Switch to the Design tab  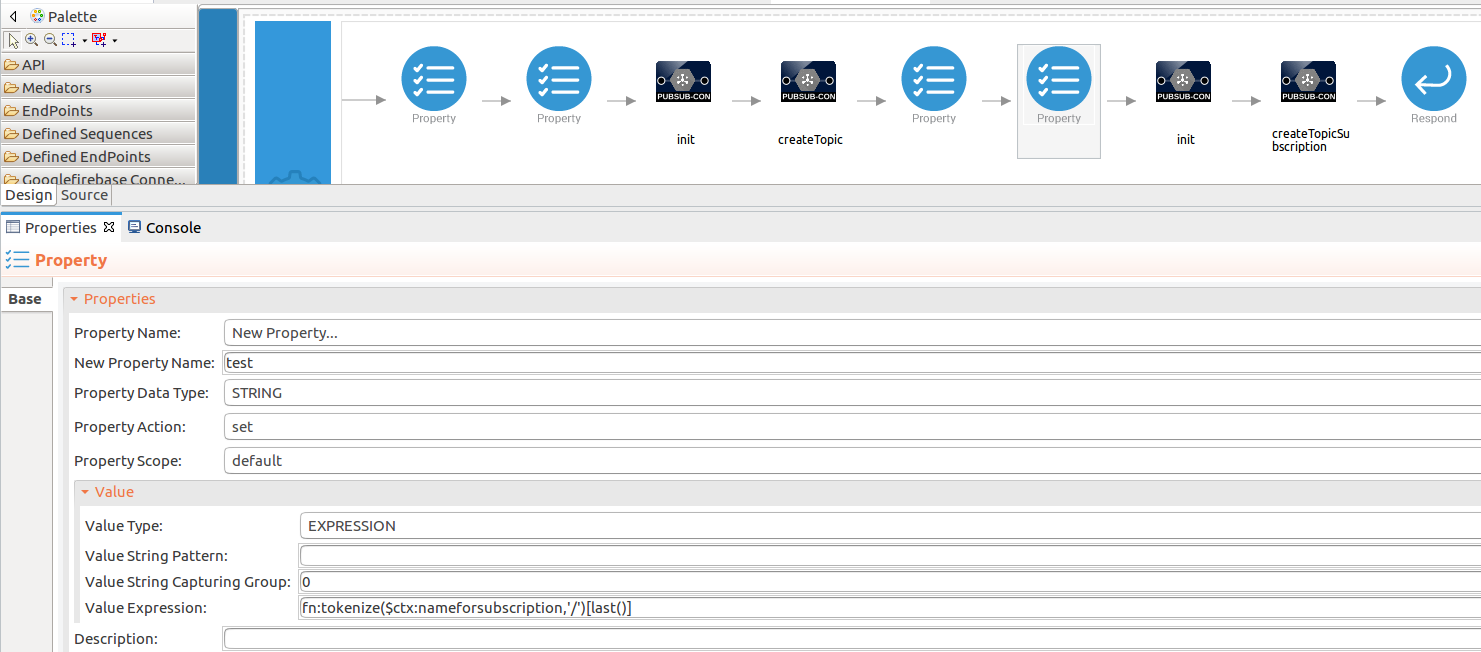point(29,195)
